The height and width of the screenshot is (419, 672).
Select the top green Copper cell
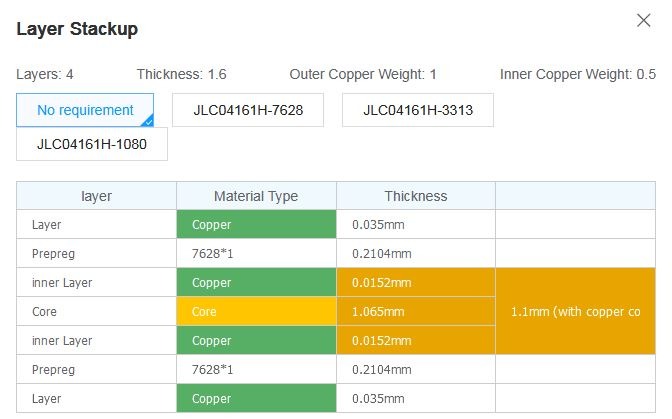(256, 224)
